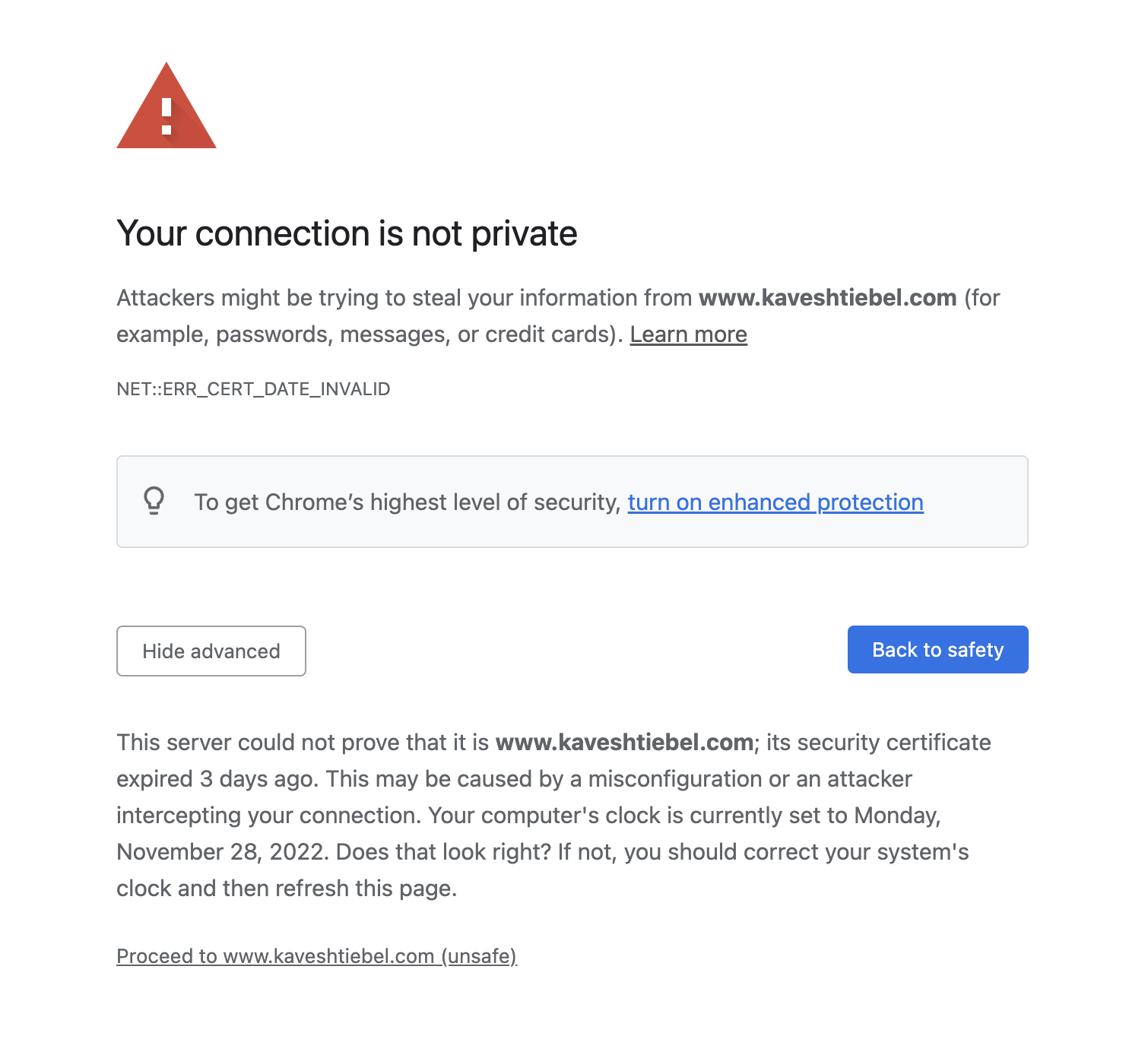Click the expired 3 days ago text
This screenshot has height=1055, width=1148.
coord(216,779)
